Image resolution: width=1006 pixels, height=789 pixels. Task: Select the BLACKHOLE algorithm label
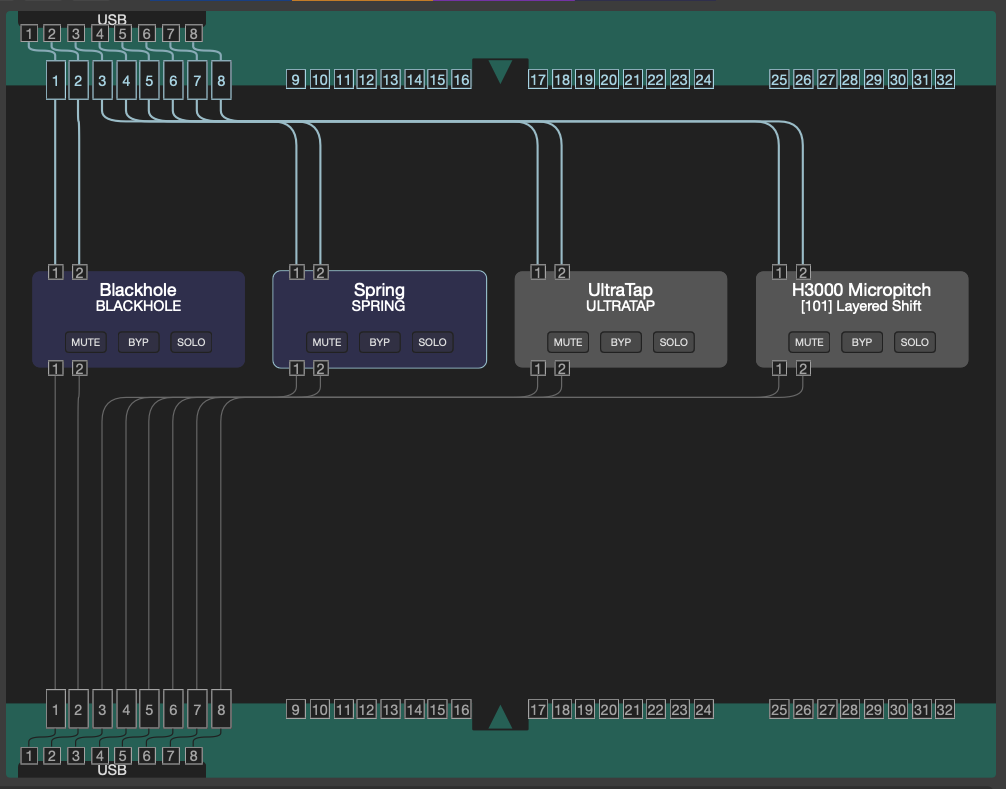point(138,306)
